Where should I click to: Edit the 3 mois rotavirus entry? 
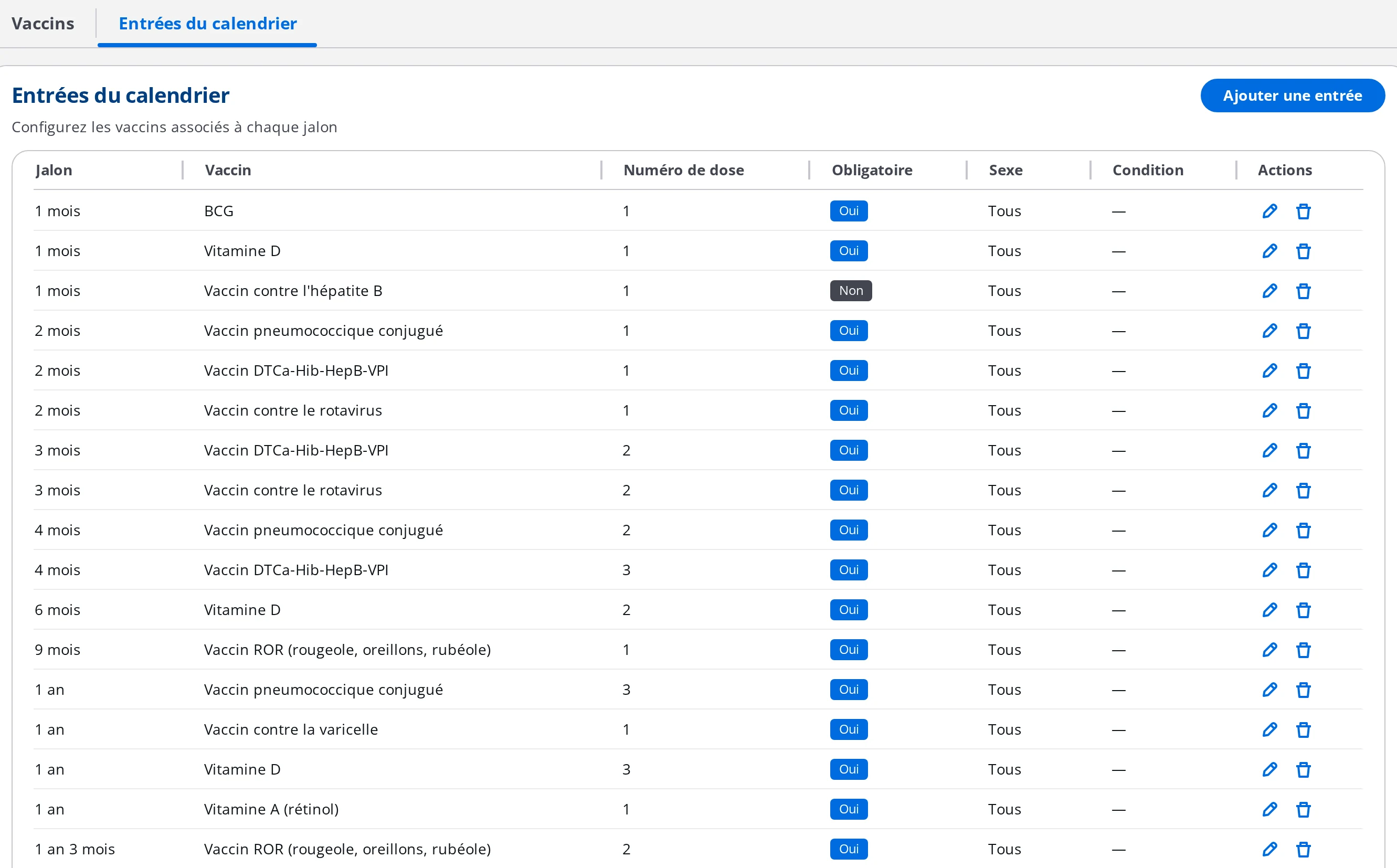(1269, 490)
